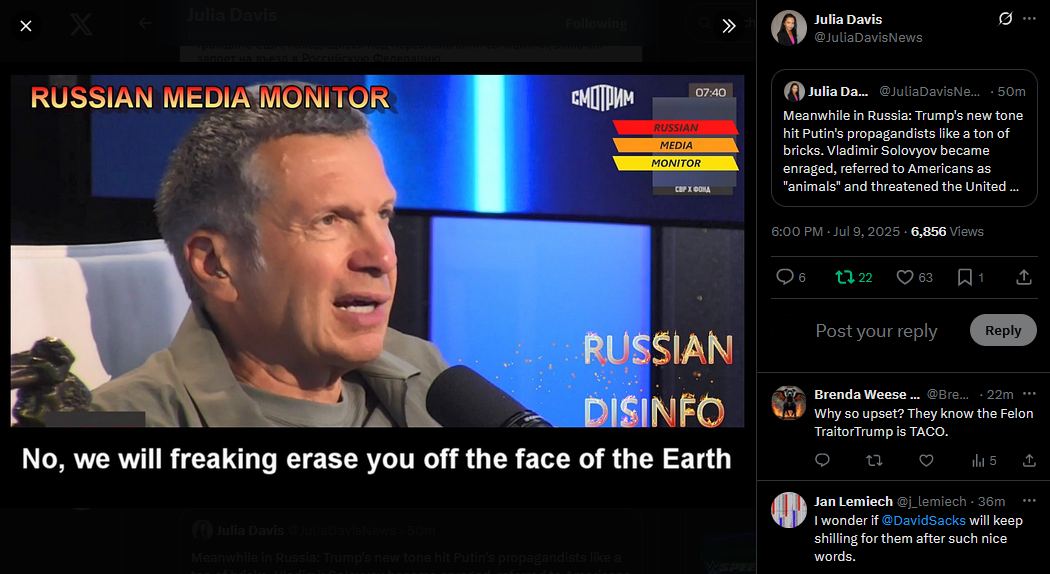Click the Reply button
The width and height of the screenshot is (1050, 574).
(x=1002, y=330)
